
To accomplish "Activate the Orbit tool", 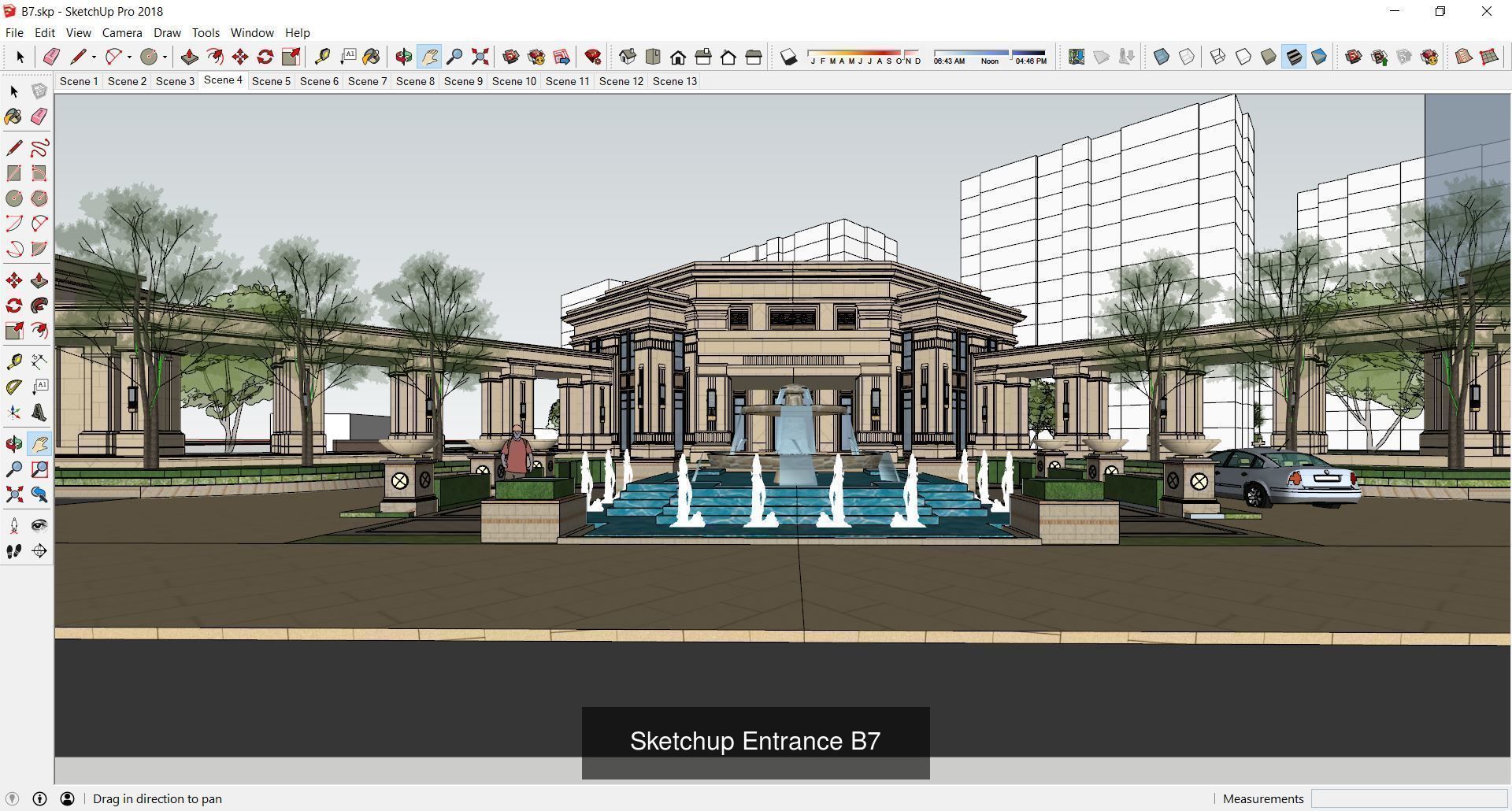I will click(403, 57).
